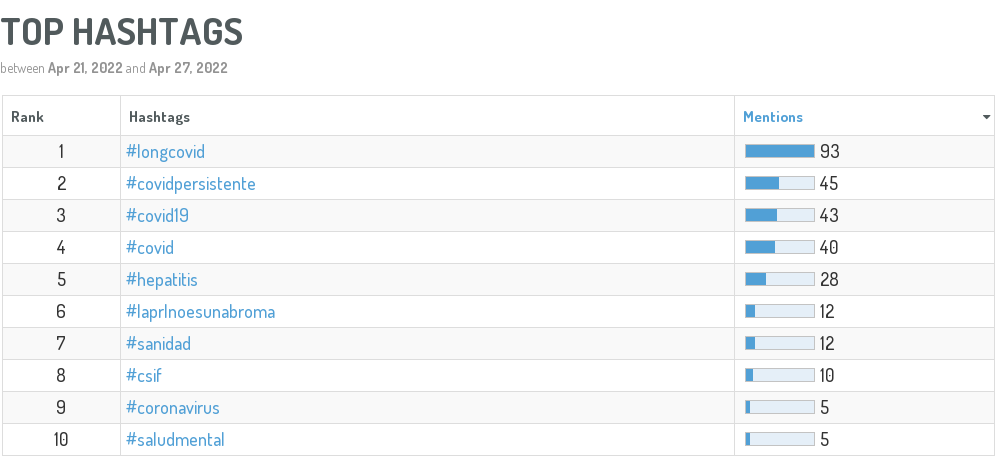1005x461 pixels.
Task: Click the mentions bar for #hepatitis
Action: coord(780,280)
